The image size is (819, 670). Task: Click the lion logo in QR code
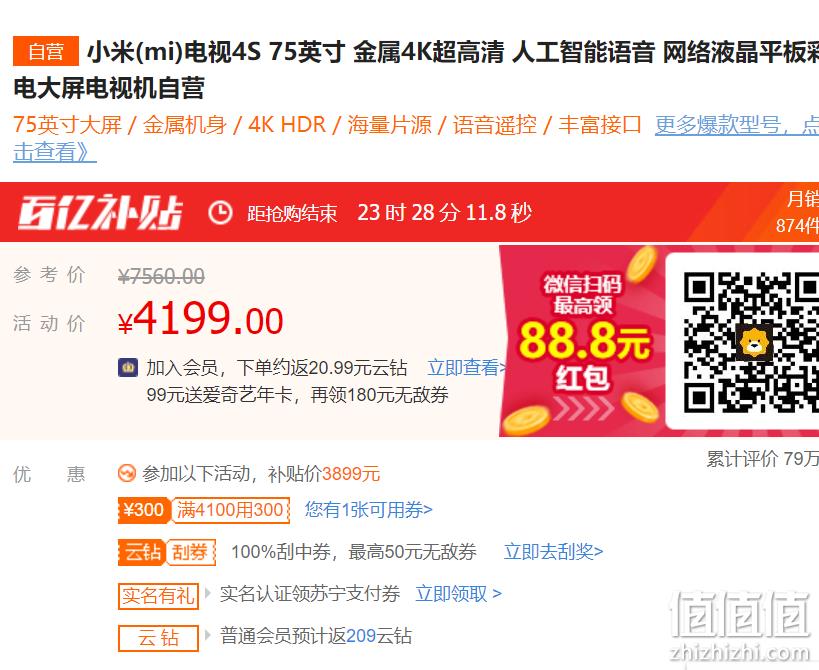click(x=754, y=342)
